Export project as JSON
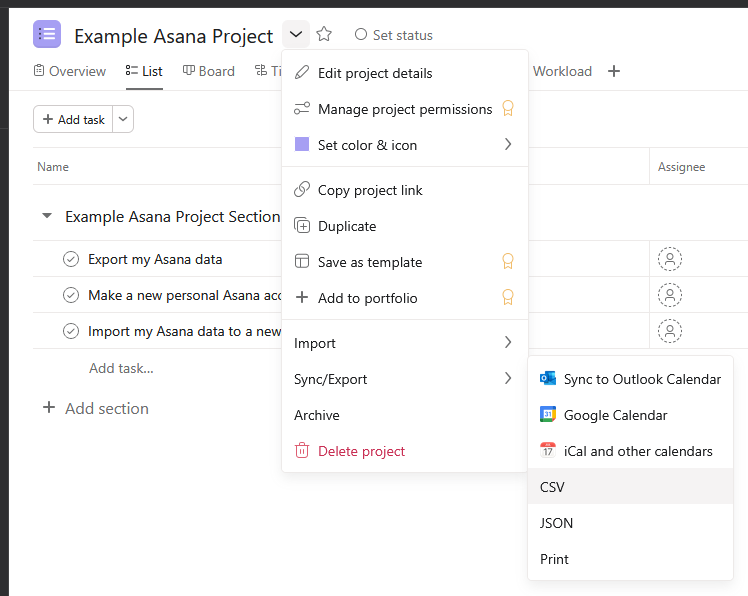 coord(630,523)
